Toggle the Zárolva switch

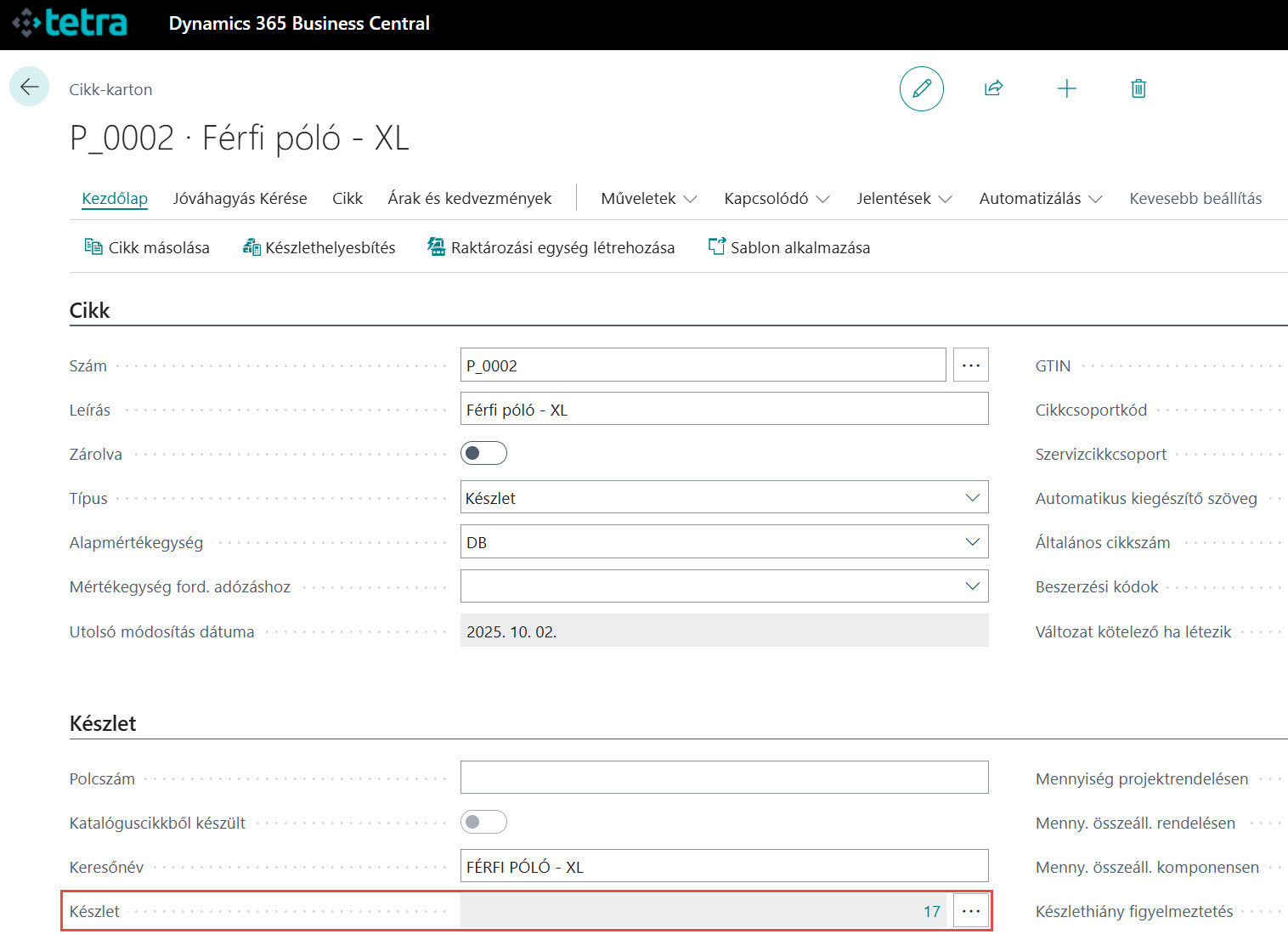[483, 453]
